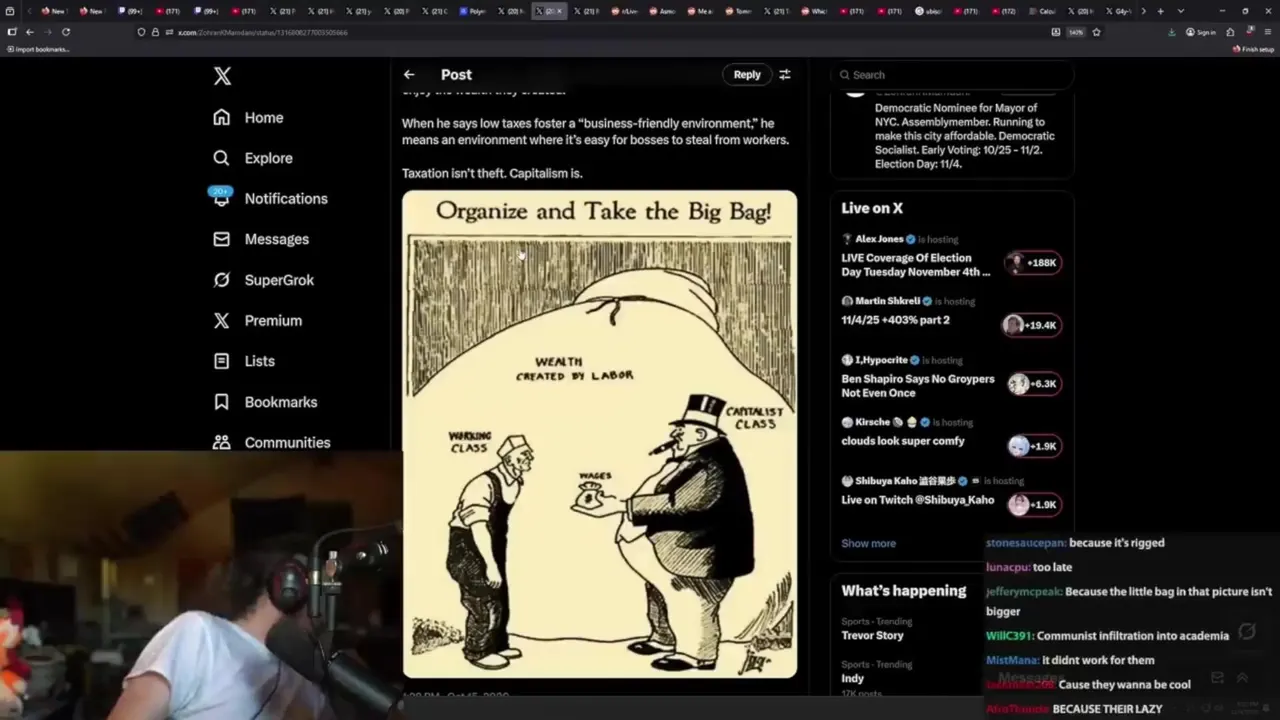Open the Trevor Story trending topic
The image size is (1280, 720).
pyautogui.click(x=872, y=635)
